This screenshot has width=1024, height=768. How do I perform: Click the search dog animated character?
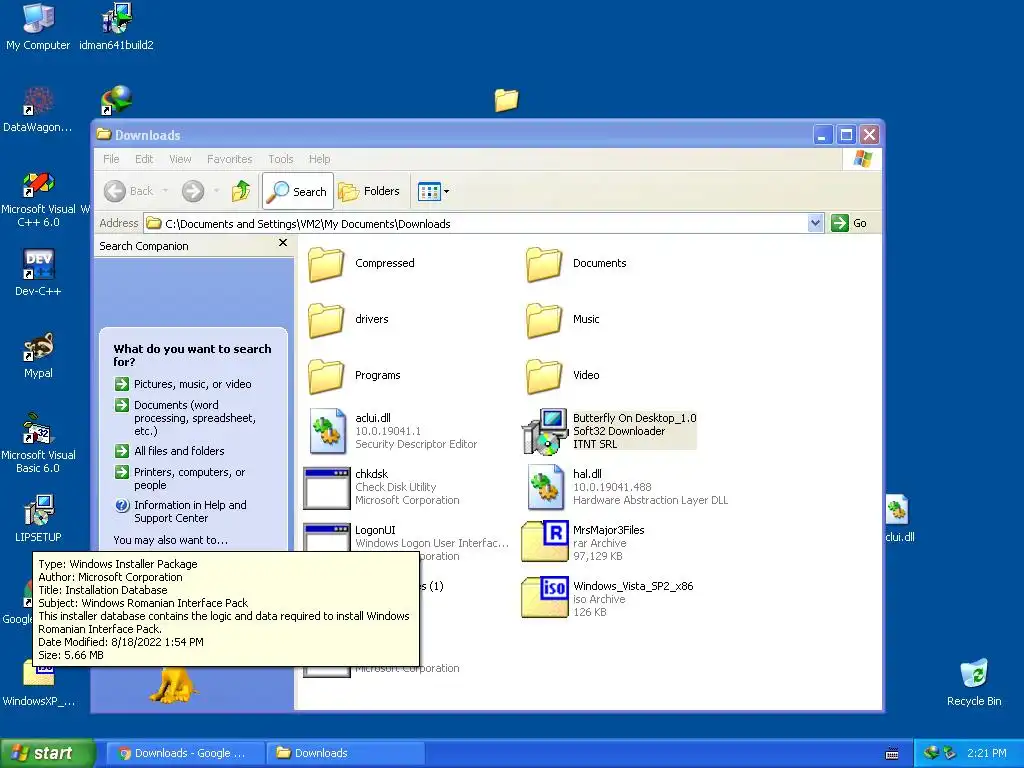[x=172, y=684]
